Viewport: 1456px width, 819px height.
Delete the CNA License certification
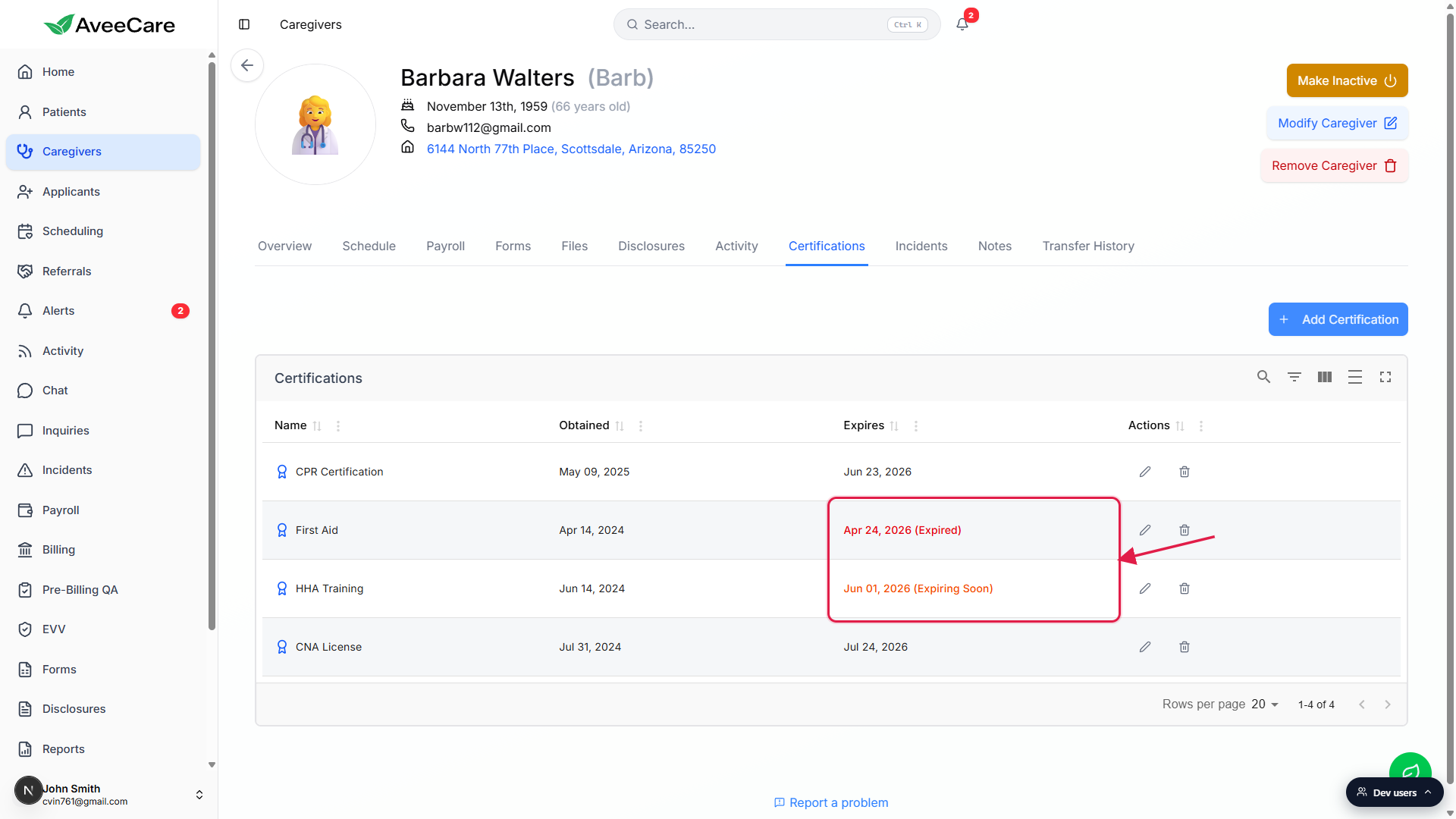click(1185, 647)
